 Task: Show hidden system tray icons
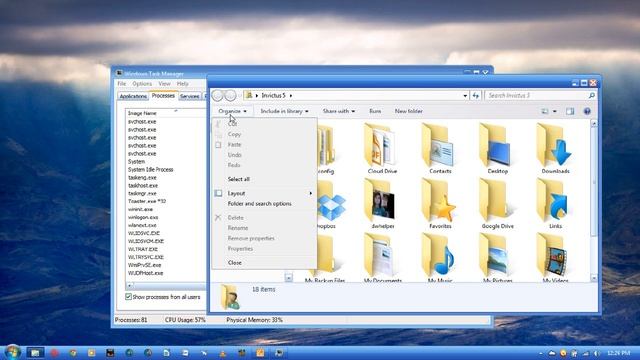tap(541, 353)
